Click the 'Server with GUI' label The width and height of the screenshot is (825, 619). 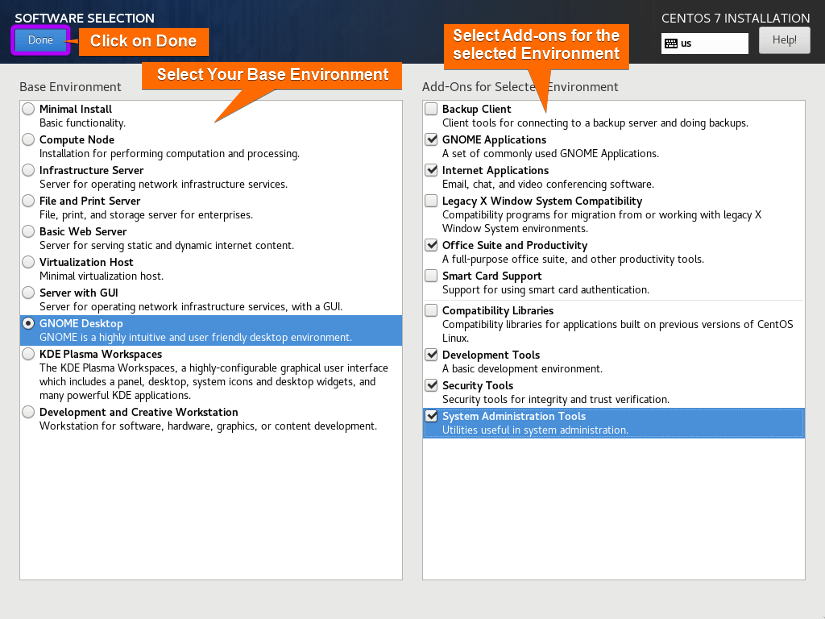click(79, 293)
